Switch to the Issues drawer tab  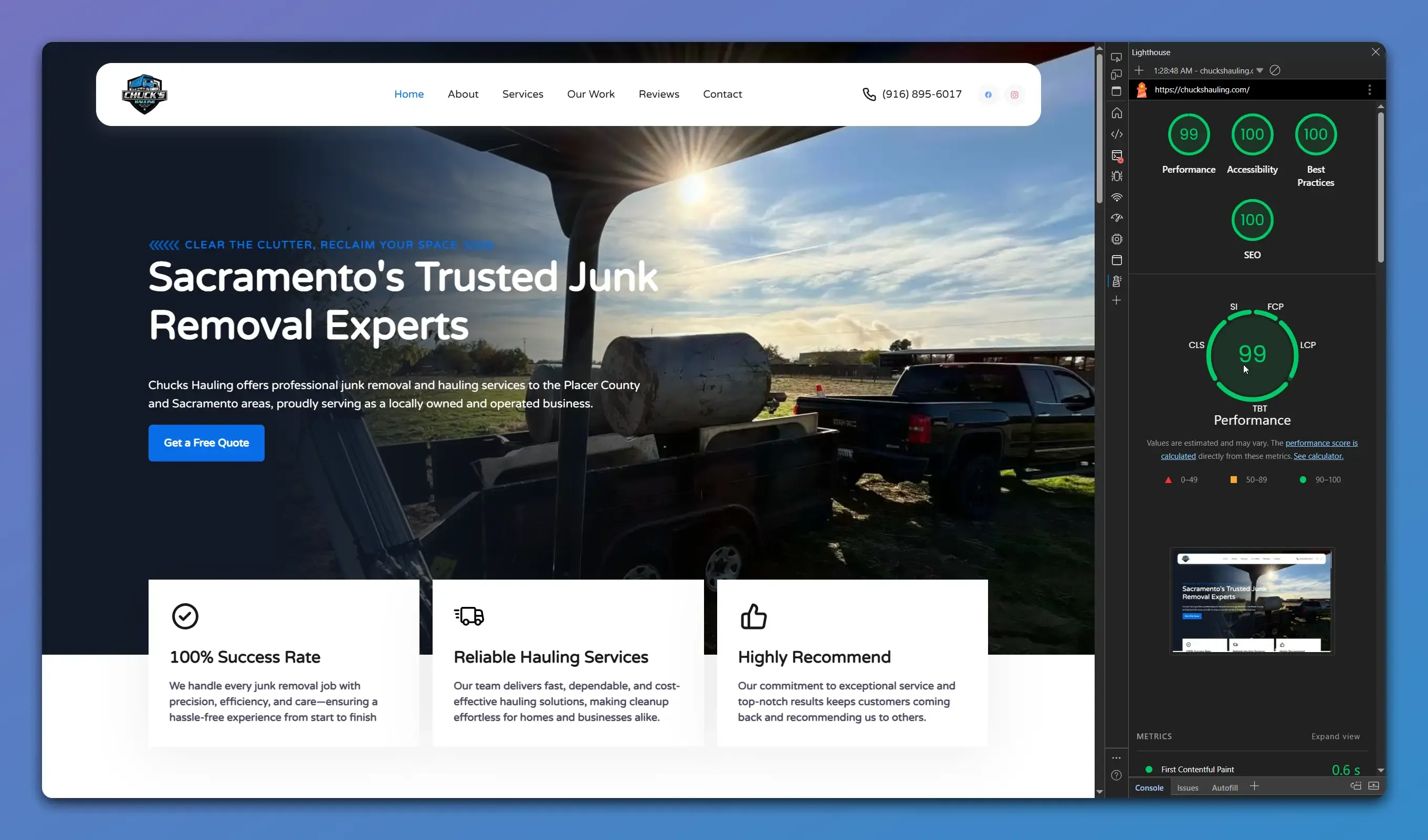1187,787
